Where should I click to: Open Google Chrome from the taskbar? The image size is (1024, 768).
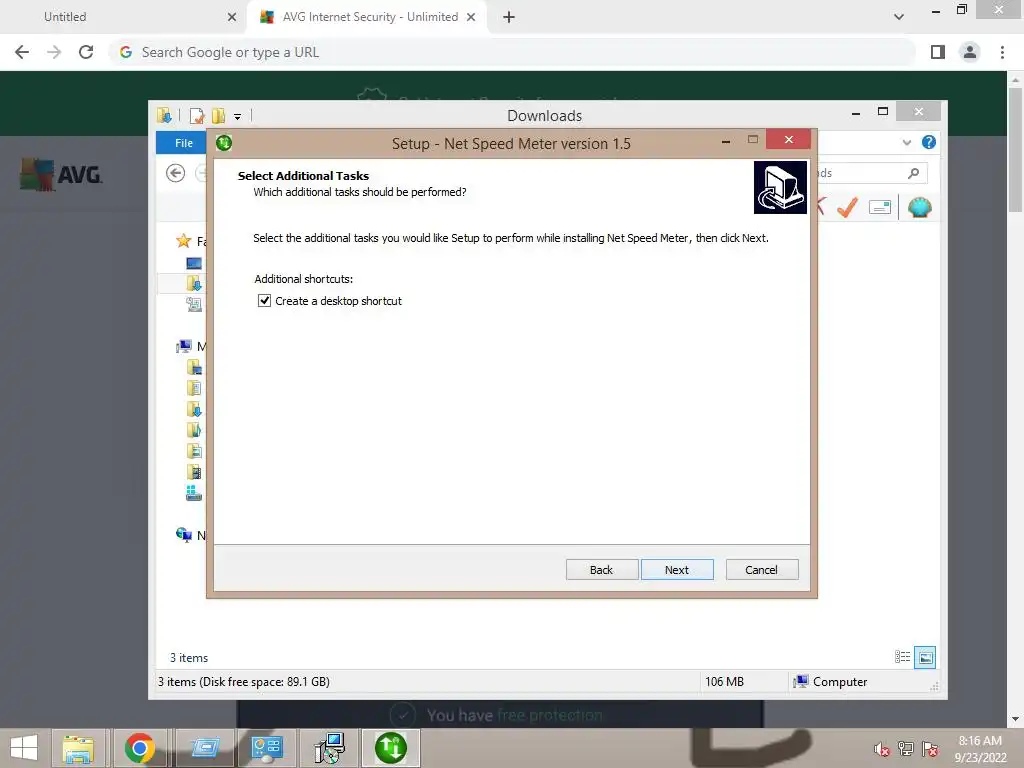[x=140, y=748]
